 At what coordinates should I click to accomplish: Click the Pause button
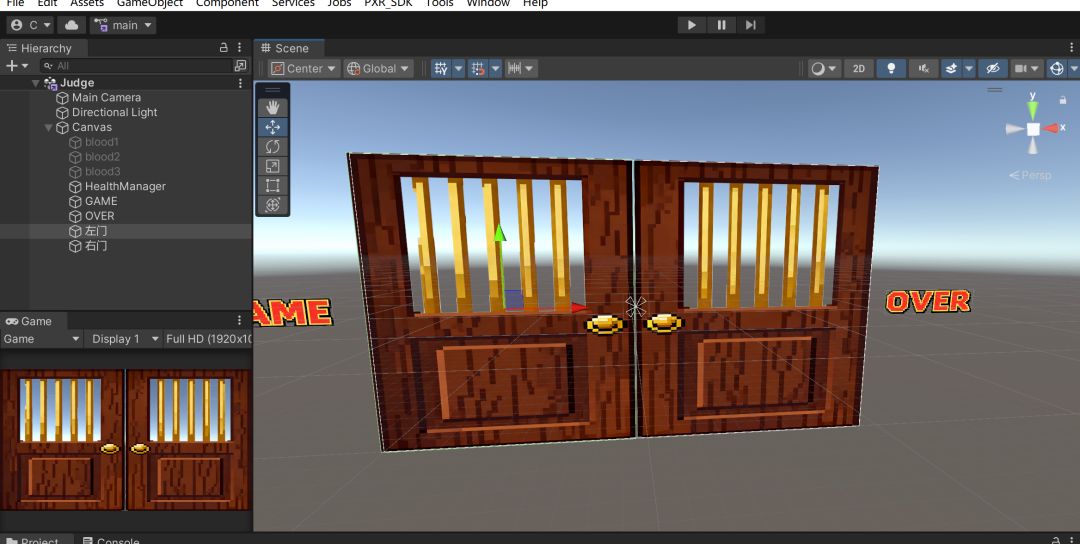[x=721, y=25]
